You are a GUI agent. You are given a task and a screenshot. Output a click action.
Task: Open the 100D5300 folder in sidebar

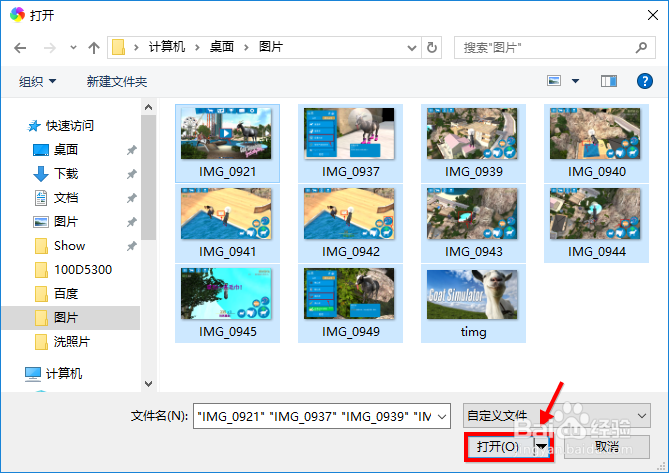tap(83, 270)
